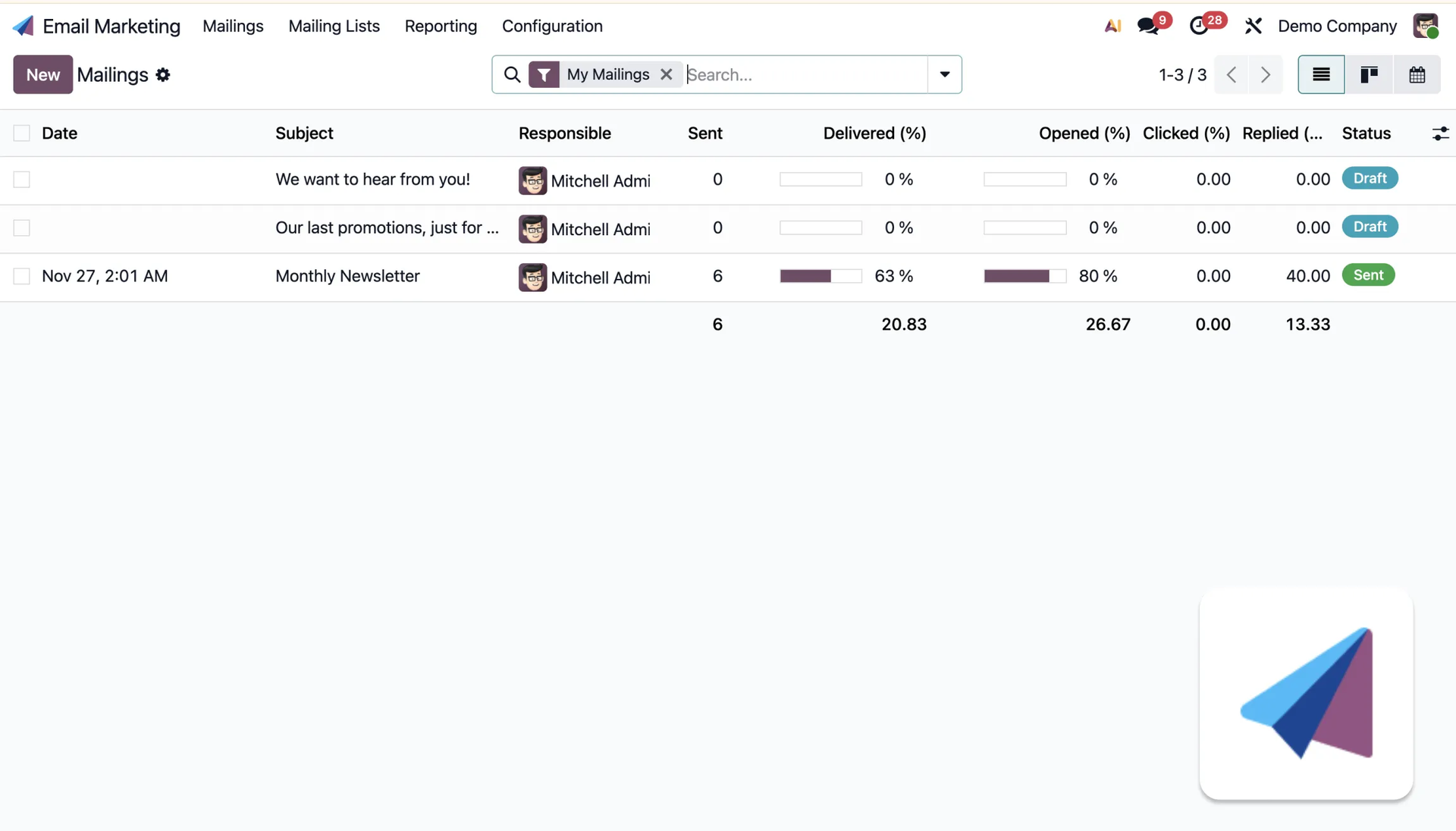This screenshot has width=1456, height=831.
Task: Sort by Clicked (%) column header
Action: click(x=1186, y=133)
